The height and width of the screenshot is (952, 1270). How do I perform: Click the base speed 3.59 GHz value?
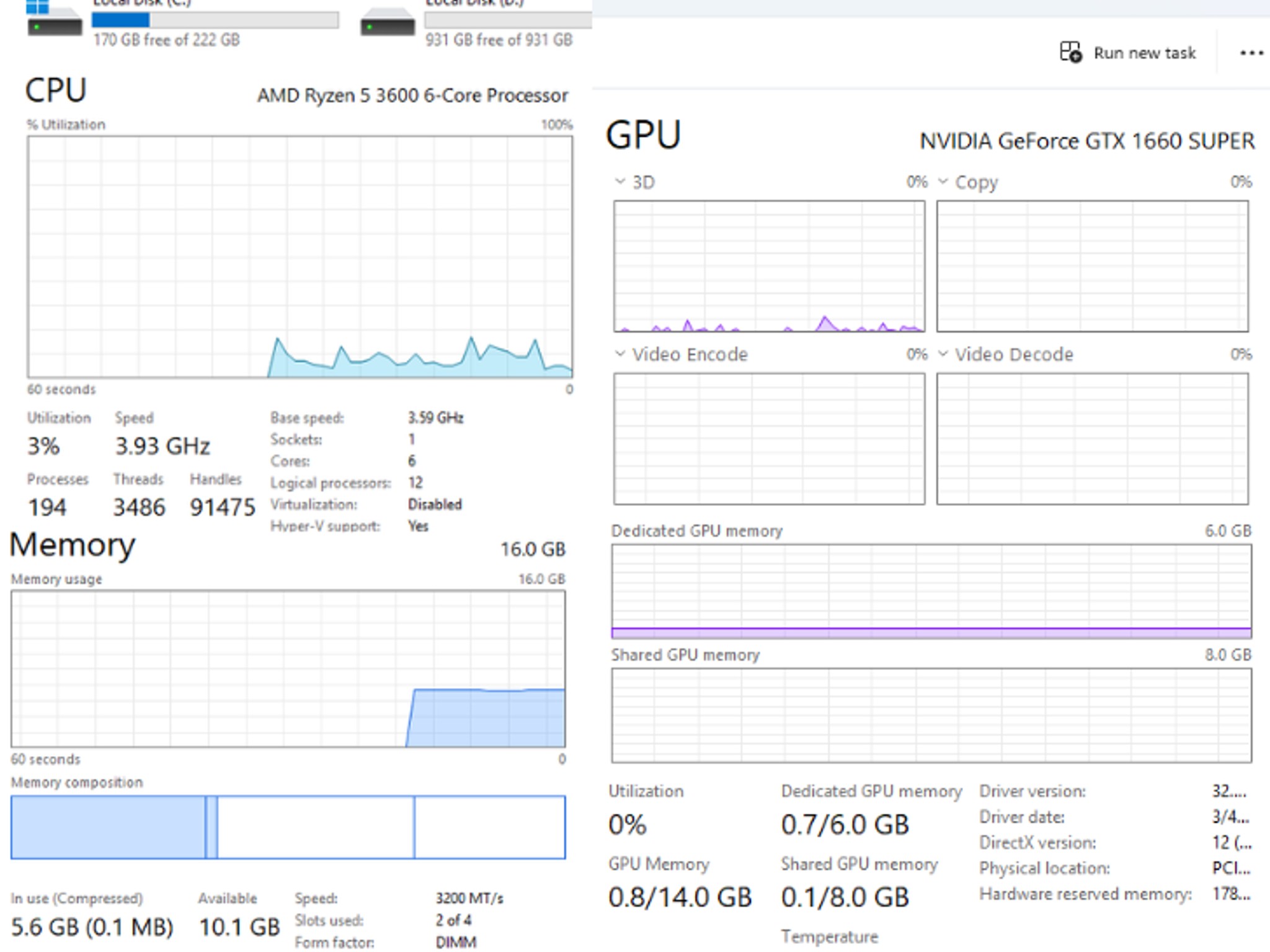tap(435, 418)
